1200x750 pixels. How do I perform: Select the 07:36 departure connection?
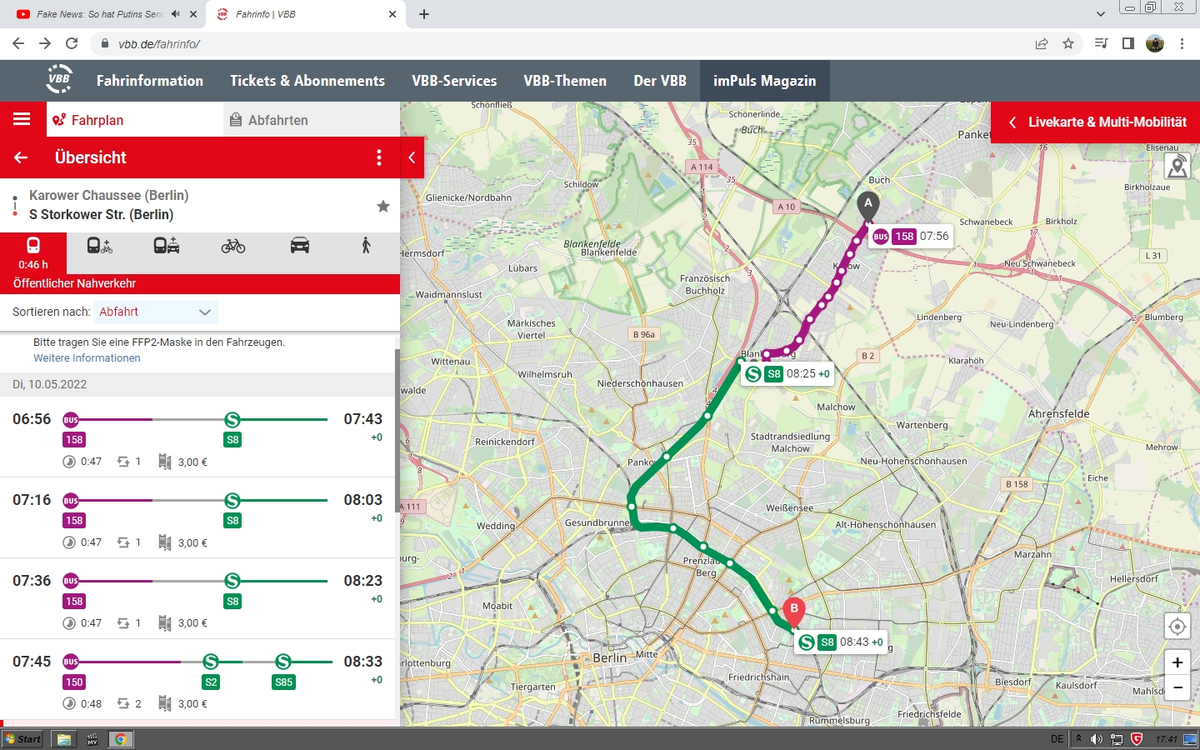tap(198, 598)
